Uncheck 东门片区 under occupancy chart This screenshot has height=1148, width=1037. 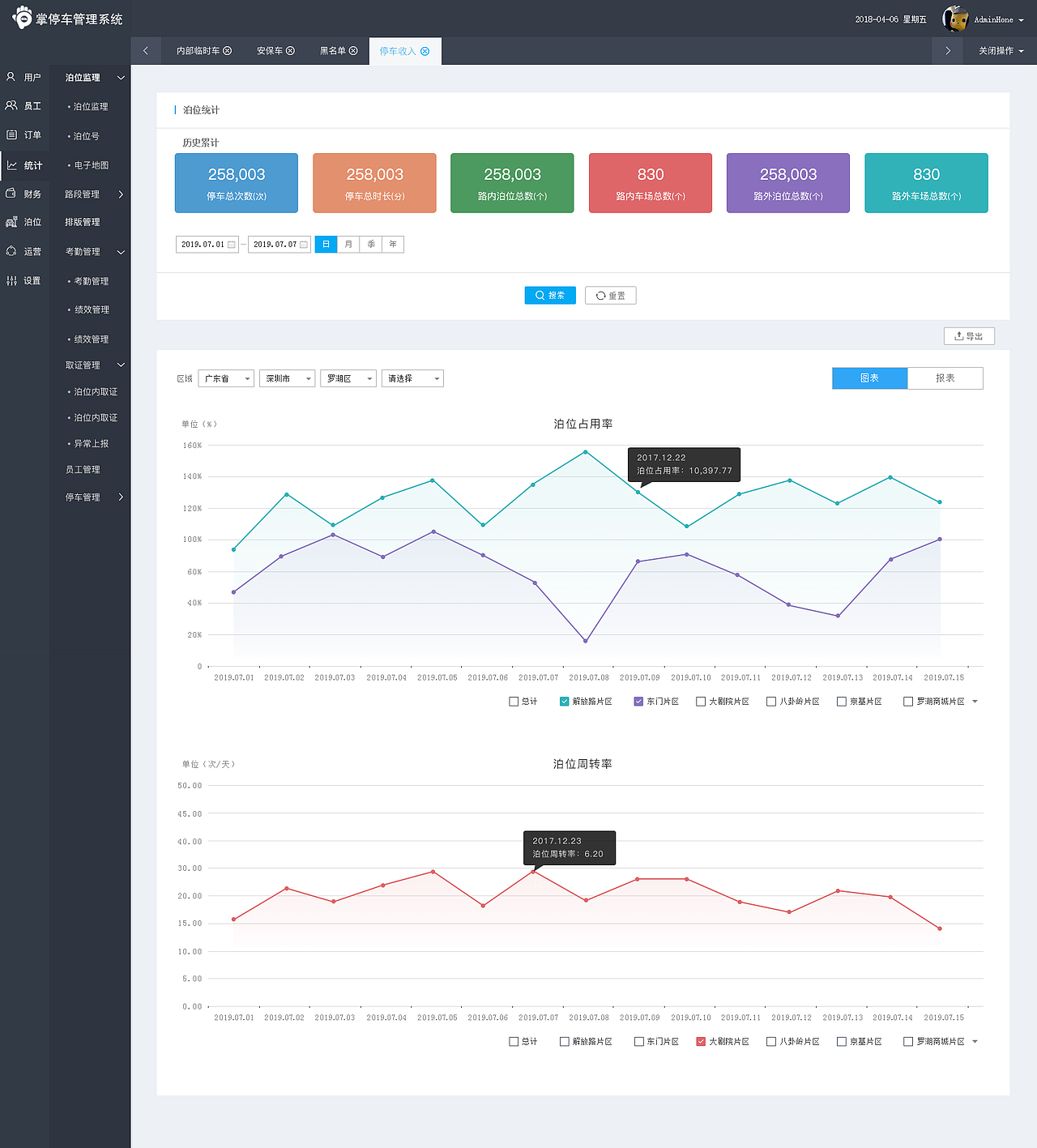638,702
